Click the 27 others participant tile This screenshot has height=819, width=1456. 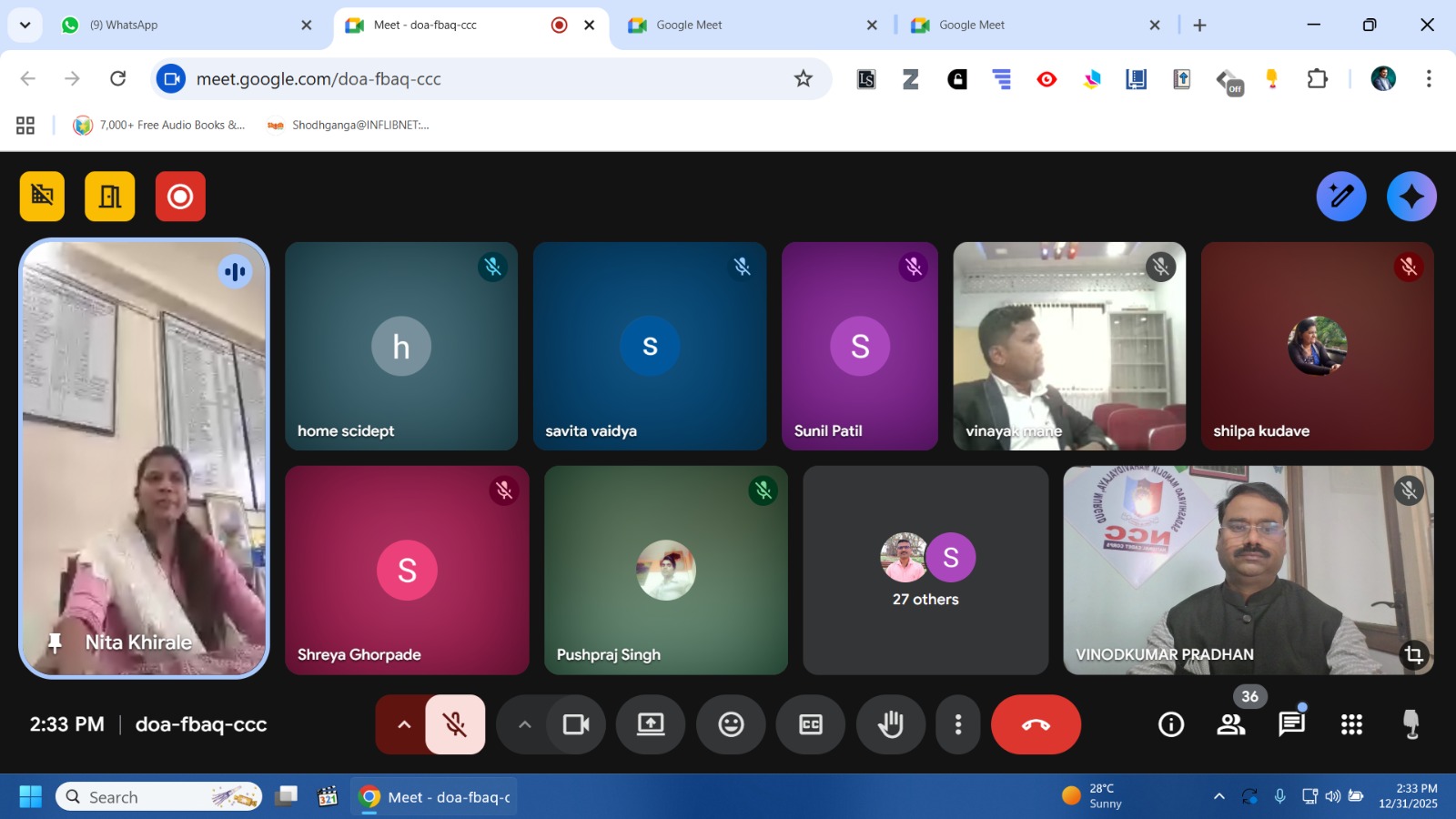[x=925, y=571]
